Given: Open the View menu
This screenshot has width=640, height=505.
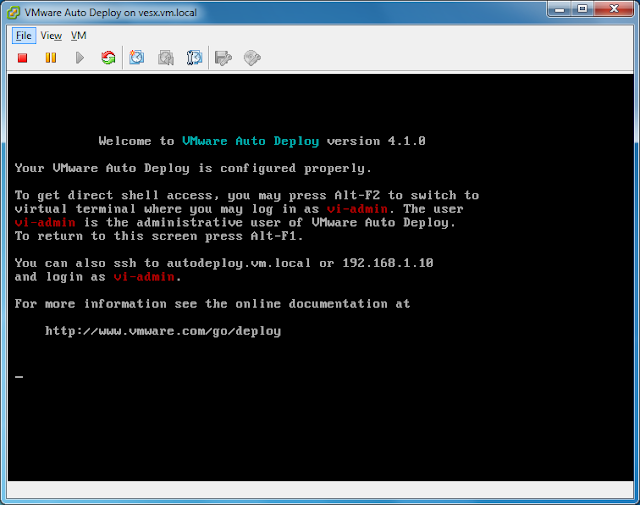Looking at the screenshot, I should (x=51, y=36).
